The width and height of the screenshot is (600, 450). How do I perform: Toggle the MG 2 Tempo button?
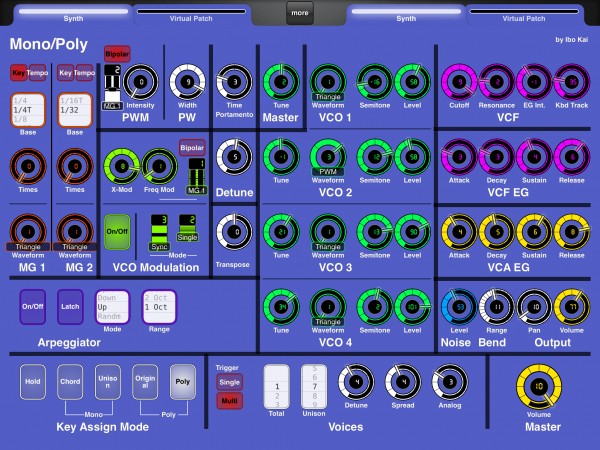click(85, 72)
